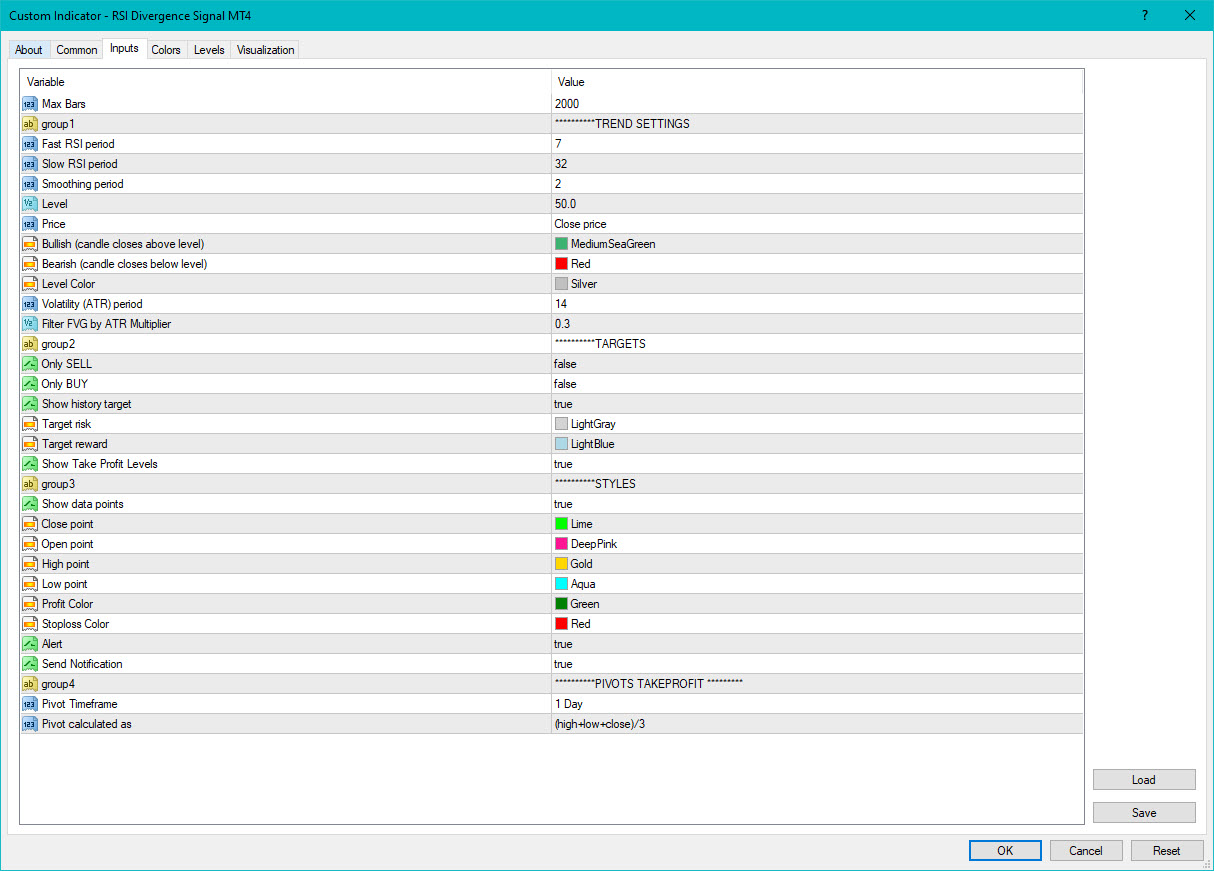The width and height of the screenshot is (1214, 871).
Task: Click the enum icon beside Price
Action: point(29,224)
